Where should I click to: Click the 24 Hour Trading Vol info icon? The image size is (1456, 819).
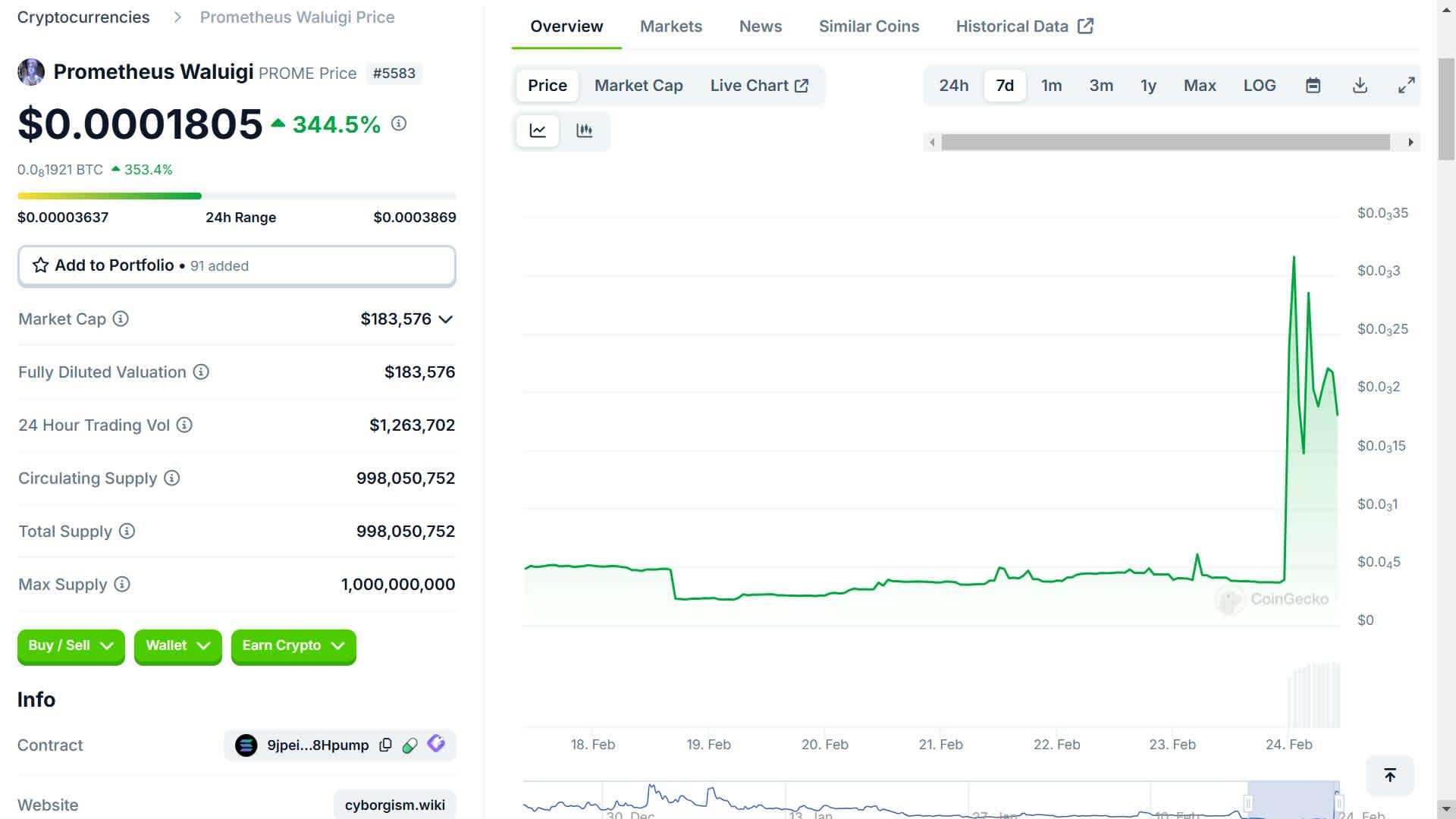click(x=184, y=425)
